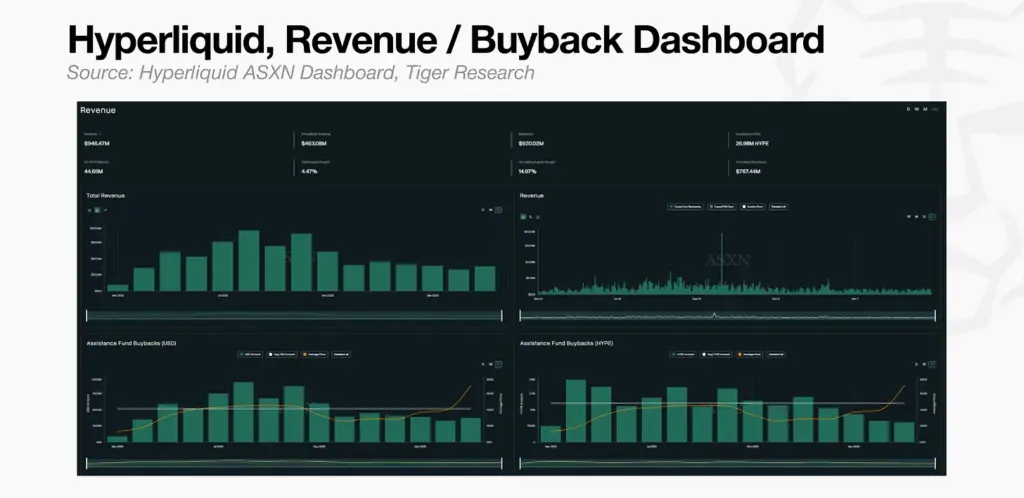
Task: Click the tallest bar in Buybacks (USD) chart
Action: coord(243,412)
